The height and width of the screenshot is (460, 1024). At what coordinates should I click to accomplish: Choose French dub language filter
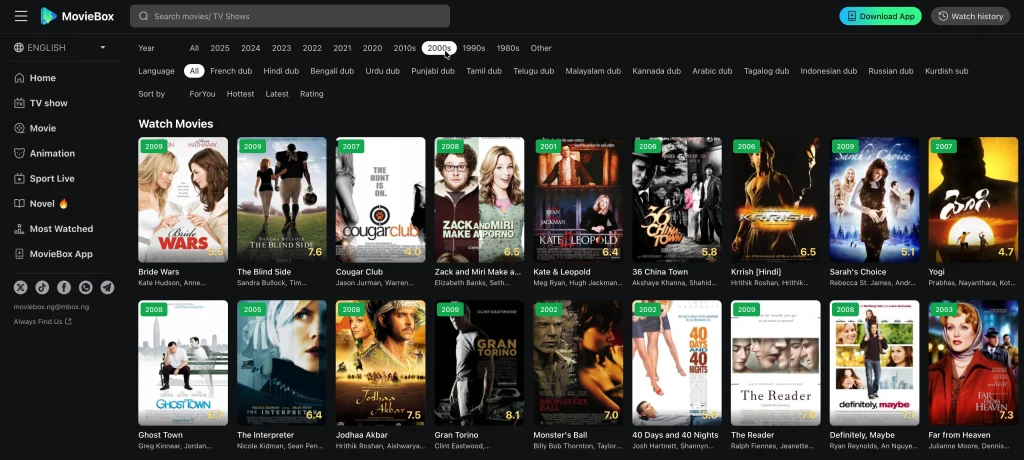(x=231, y=71)
